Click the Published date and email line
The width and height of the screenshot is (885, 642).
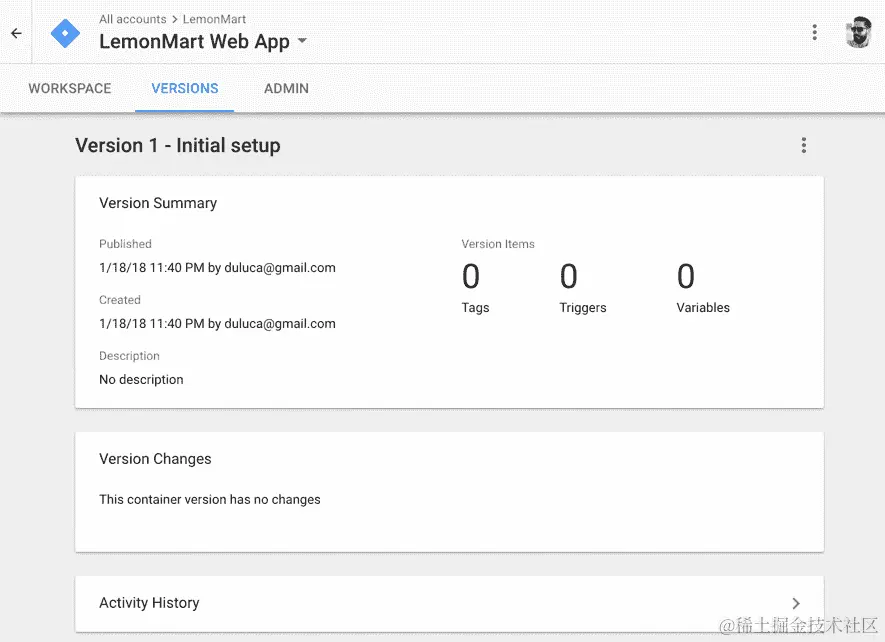217,268
